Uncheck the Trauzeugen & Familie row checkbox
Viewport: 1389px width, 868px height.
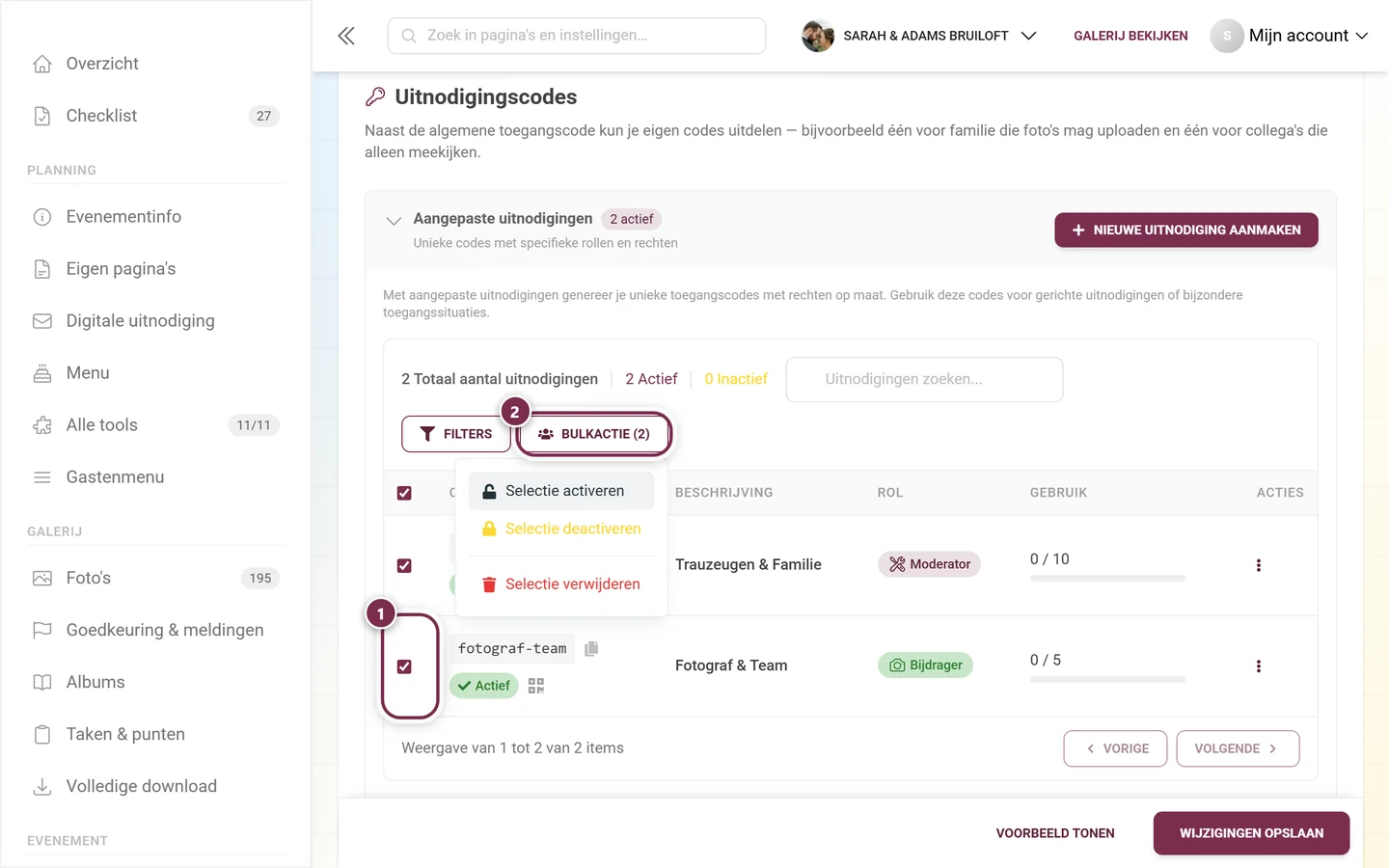pos(404,565)
